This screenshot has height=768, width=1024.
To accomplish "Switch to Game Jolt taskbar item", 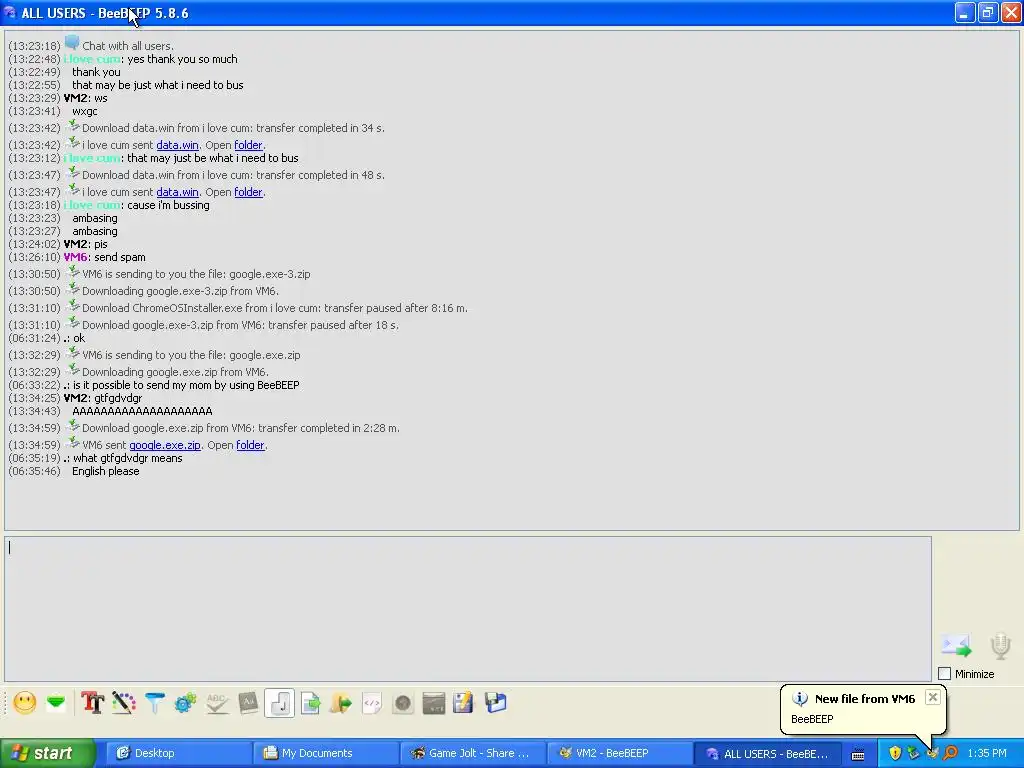I will point(473,754).
